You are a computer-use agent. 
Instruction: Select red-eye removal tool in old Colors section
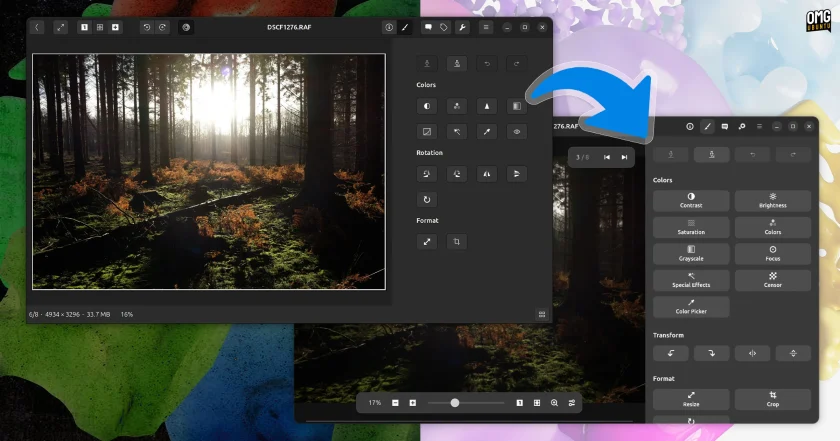(517, 131)
